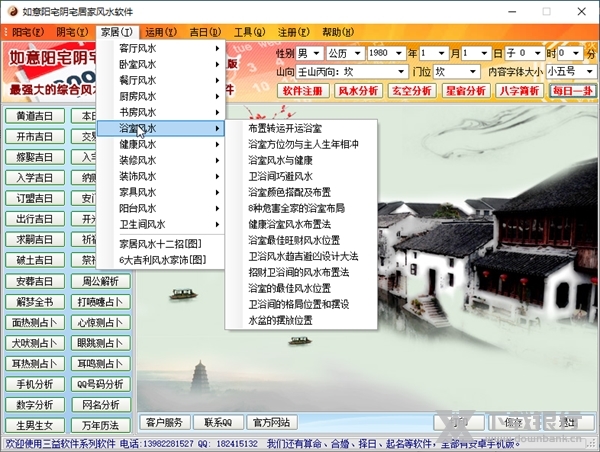Expand 客厅风水 submenu
600x452 pixels.
click(x=161, y=48)
